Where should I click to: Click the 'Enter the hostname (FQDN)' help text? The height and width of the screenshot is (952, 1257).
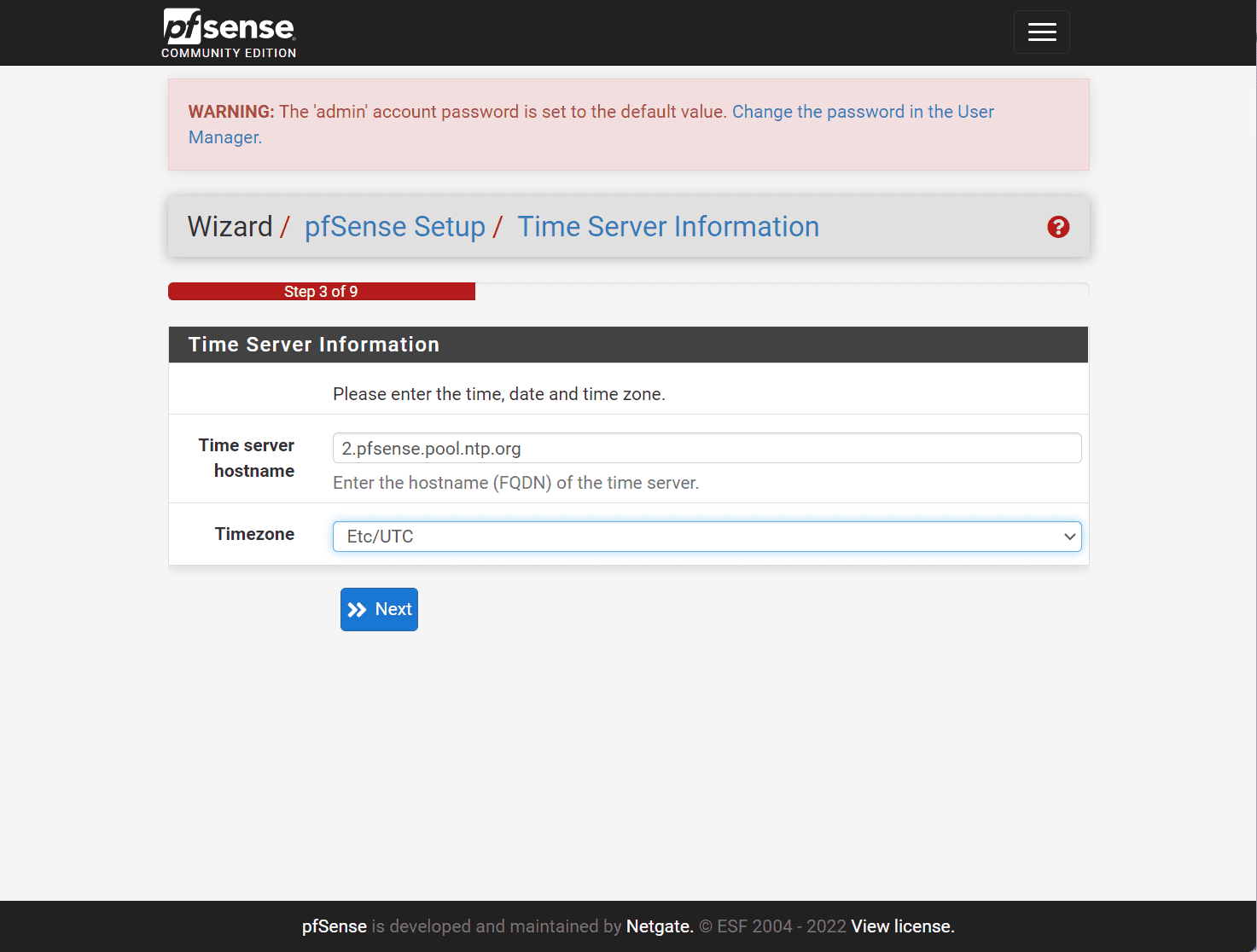point(515,483)
